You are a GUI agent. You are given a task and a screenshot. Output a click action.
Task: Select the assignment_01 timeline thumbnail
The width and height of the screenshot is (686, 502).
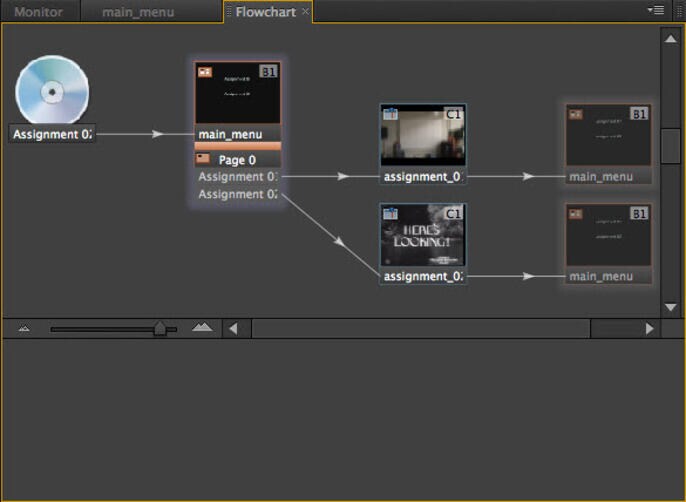point(422,136)
